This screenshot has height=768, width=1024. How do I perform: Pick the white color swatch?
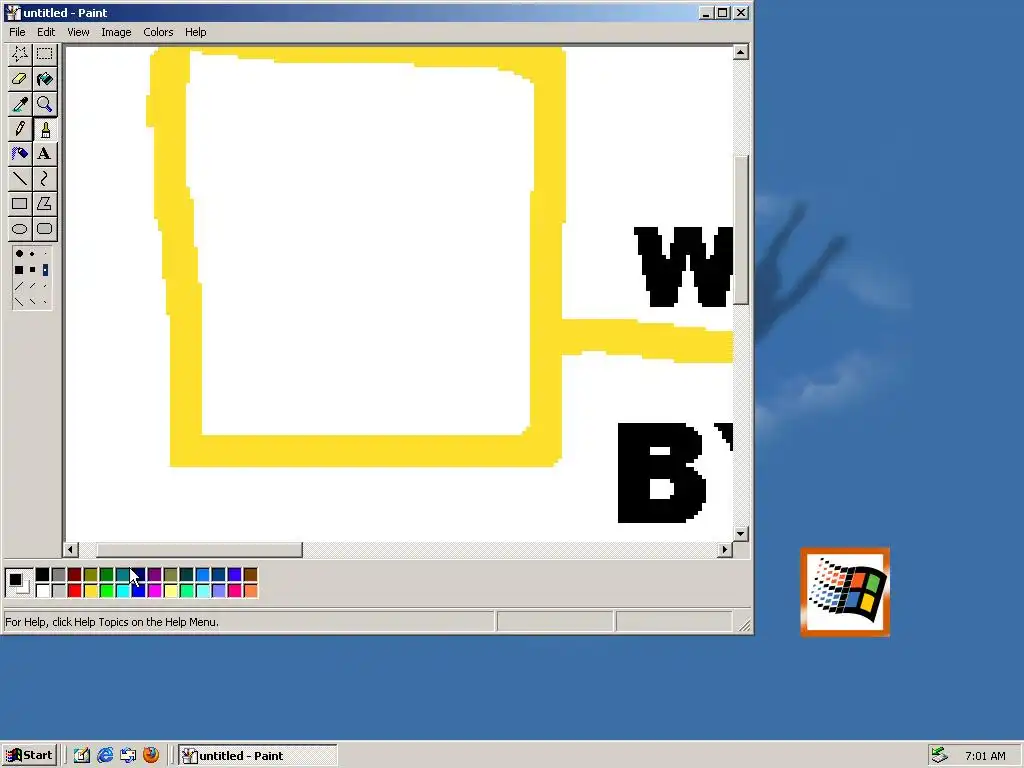coord(42,591)
